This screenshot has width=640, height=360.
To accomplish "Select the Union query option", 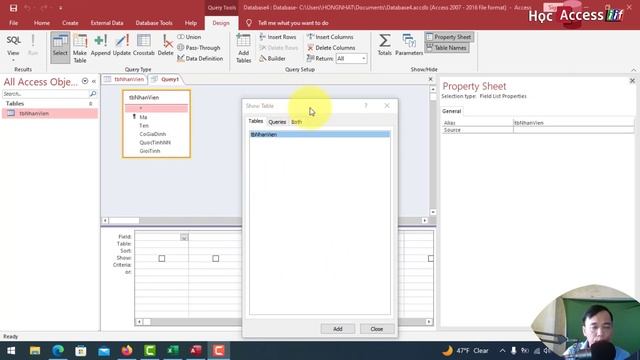I will coord(189,37).
